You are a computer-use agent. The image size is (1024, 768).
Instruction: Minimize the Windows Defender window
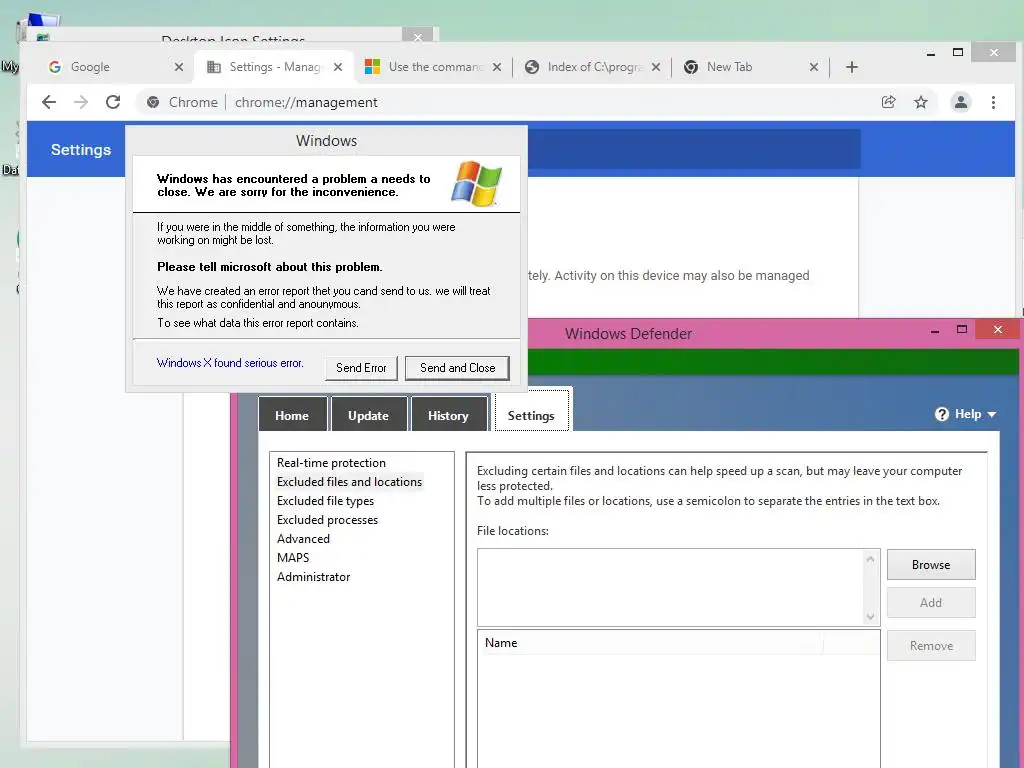tap(935, 331)
